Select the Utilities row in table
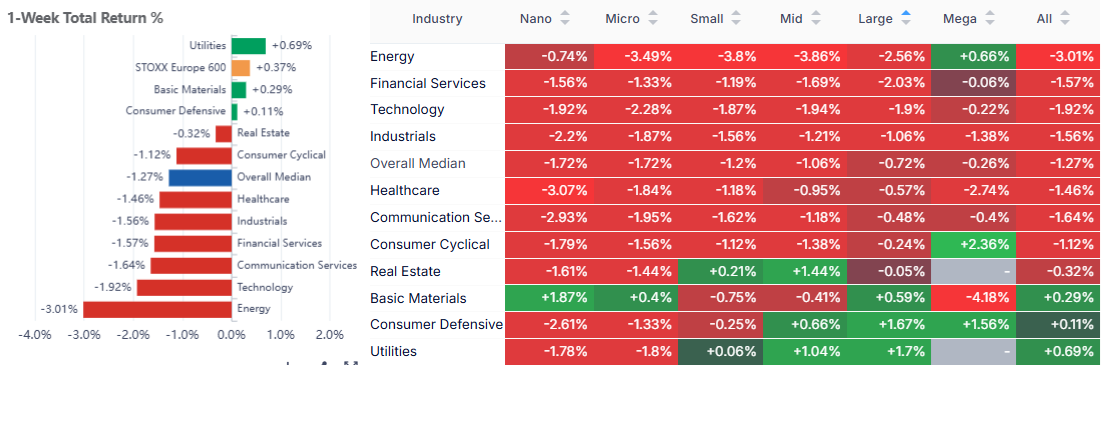Image resolution: width=1101 pixels, height=425 pixels. 393,351
